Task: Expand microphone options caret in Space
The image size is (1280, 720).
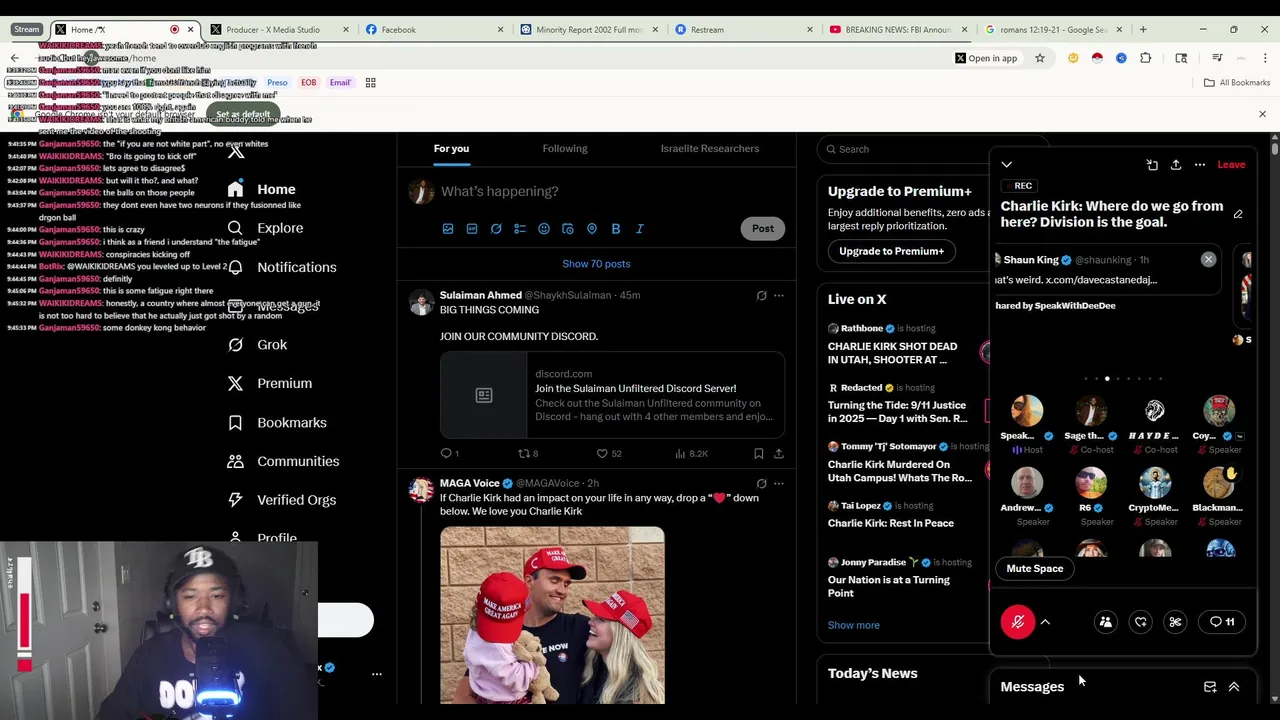Action: pyautogui.click(x=1045, y=622)
